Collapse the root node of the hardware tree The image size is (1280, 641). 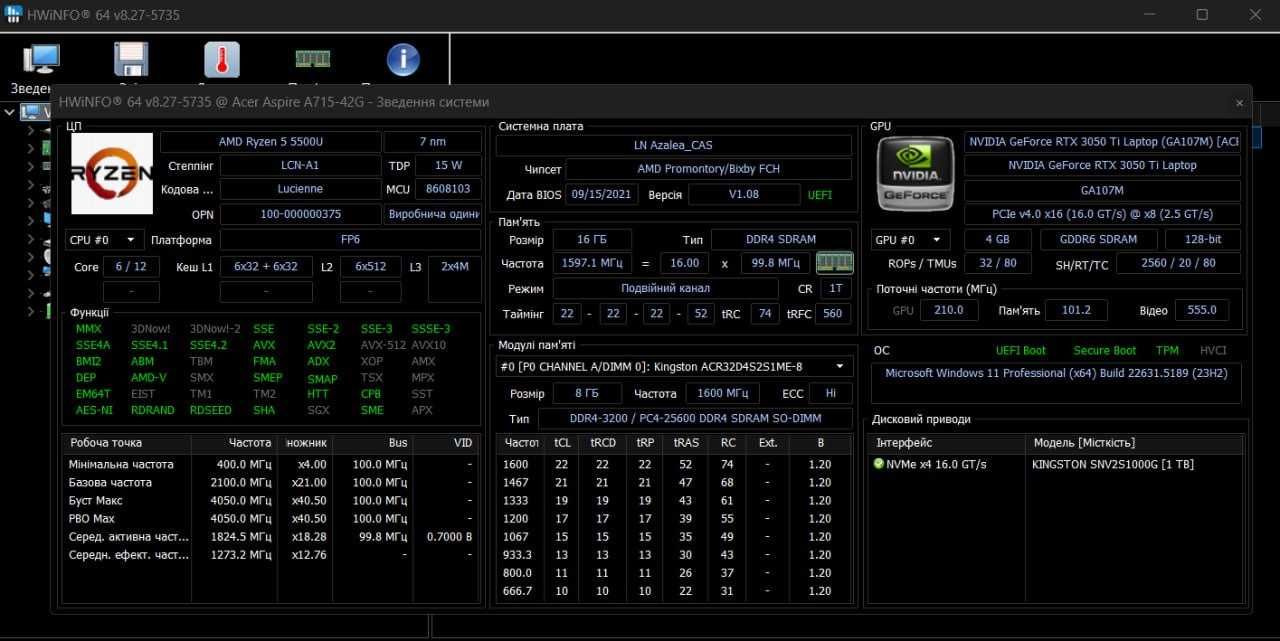pos(9,111)
